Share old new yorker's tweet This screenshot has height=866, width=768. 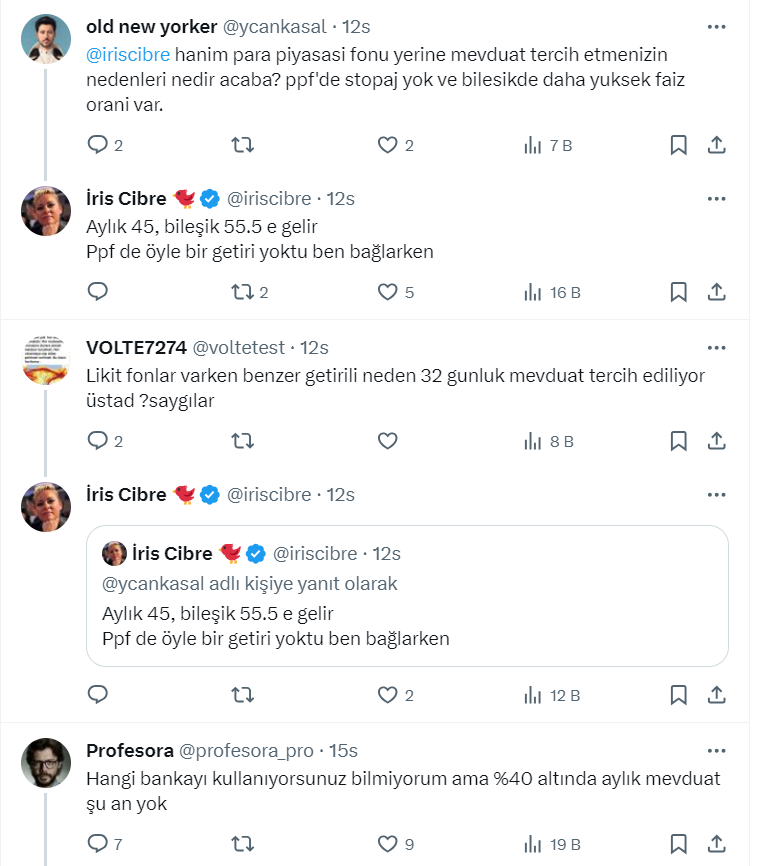pyautogui.click(x=717, y=145)
